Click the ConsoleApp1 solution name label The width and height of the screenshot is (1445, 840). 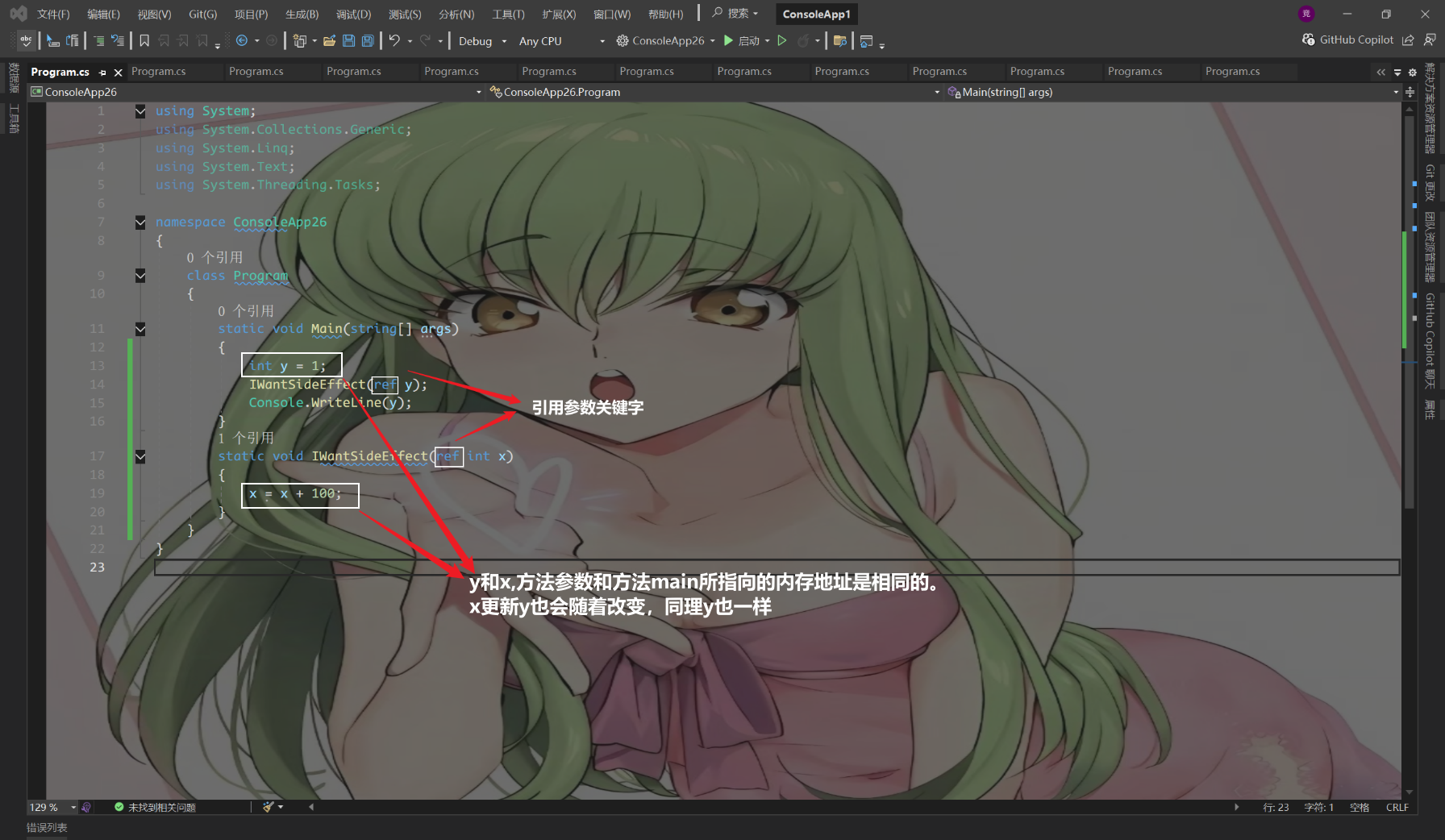coord(816,14)
